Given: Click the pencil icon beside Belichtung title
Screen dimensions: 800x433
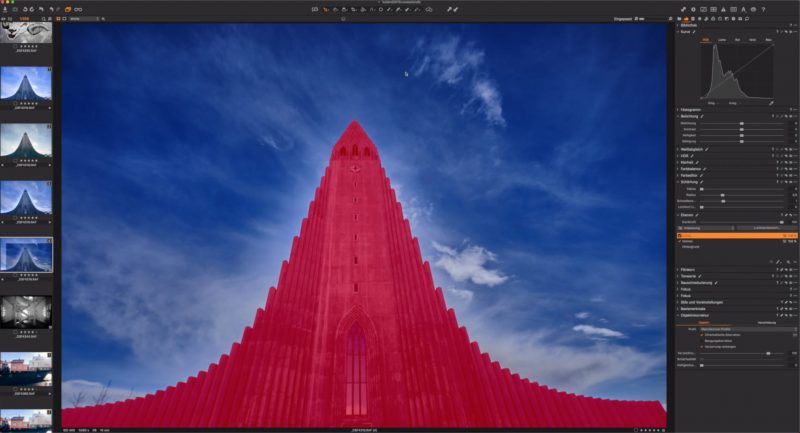Looking at the screenshot, I should (x=703, y=116).
